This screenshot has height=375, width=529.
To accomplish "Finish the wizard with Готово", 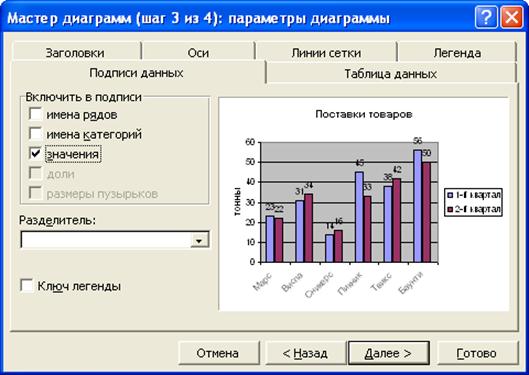I will 477,353.
